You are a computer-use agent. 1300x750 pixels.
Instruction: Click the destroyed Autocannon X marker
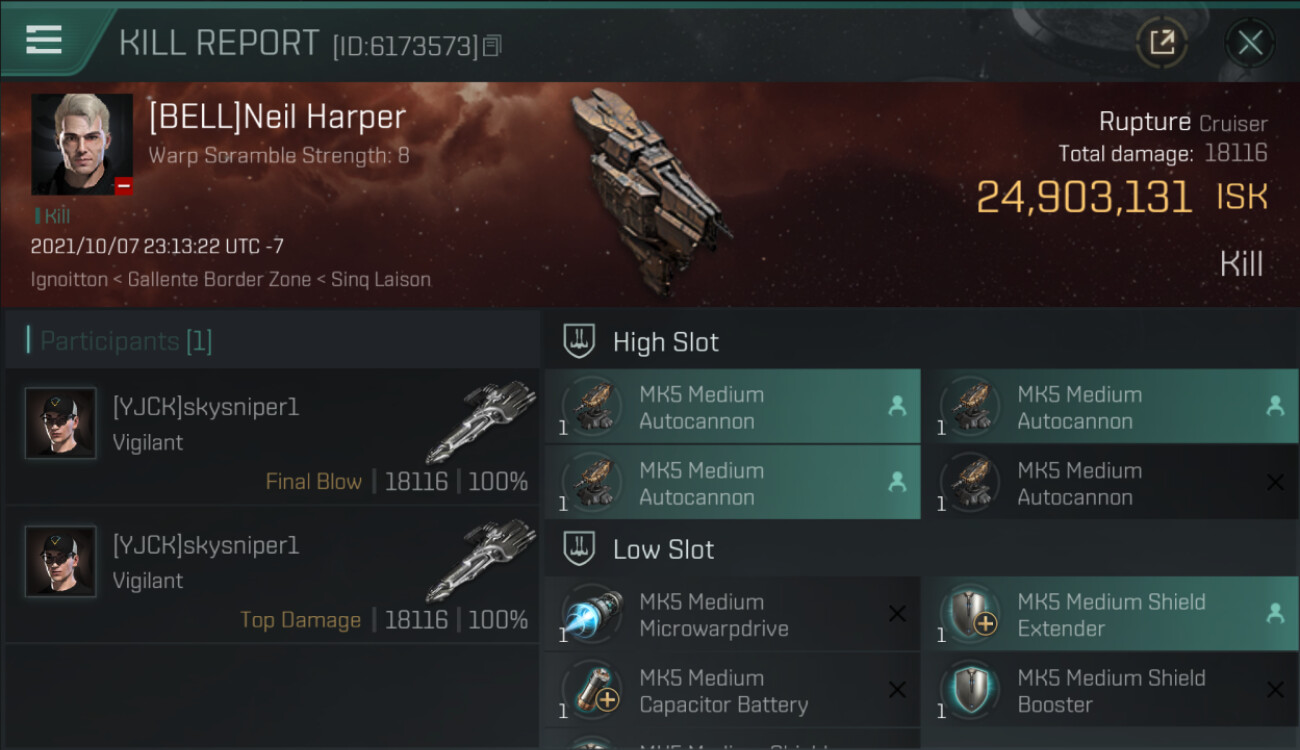point(1275,483)
